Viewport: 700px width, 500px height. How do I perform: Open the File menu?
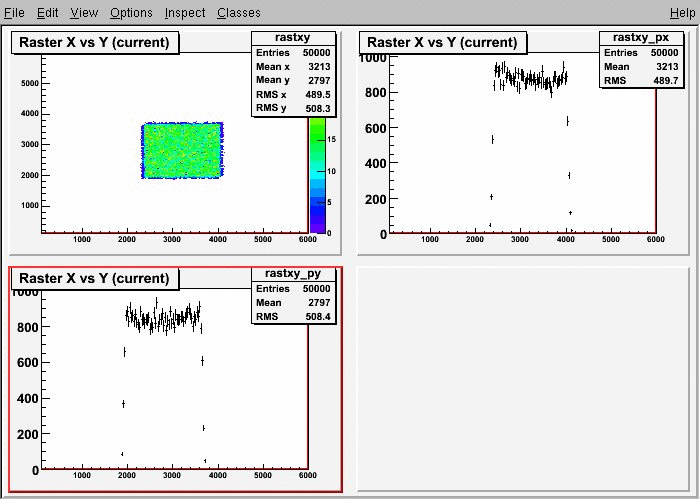point(14,13)
